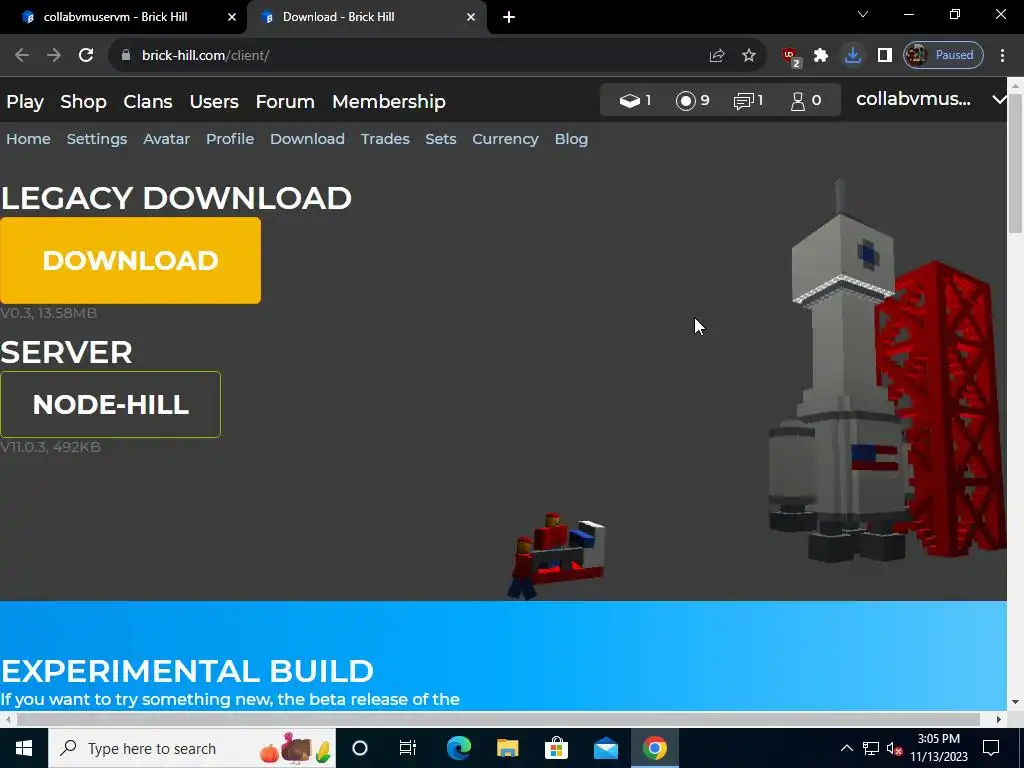Open the Chrome downloads icon
Image resolution: width=1024 pixels, height=768 pixels.
(x=852, y=56)
